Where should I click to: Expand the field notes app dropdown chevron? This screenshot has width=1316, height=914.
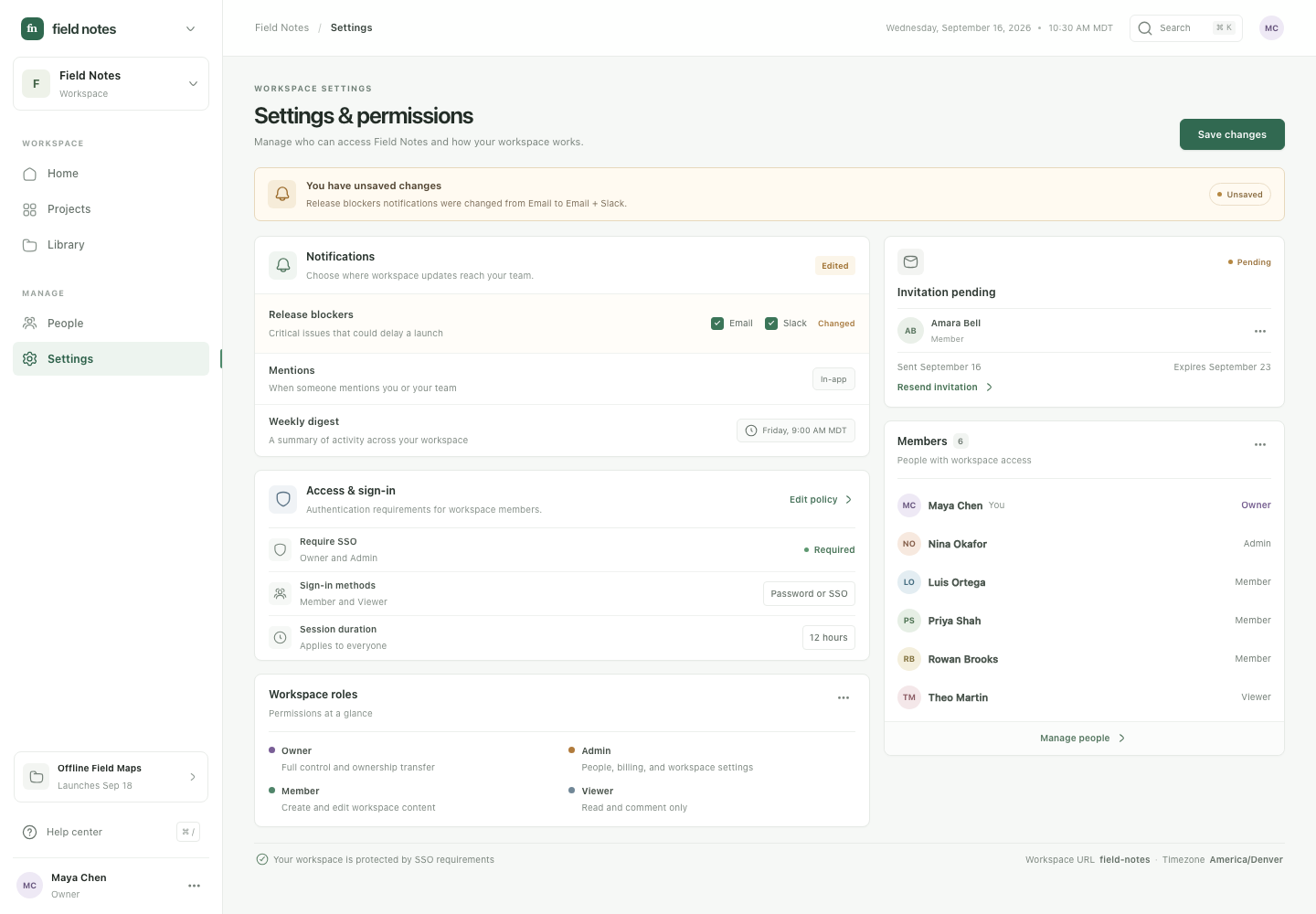pos(191,28)
